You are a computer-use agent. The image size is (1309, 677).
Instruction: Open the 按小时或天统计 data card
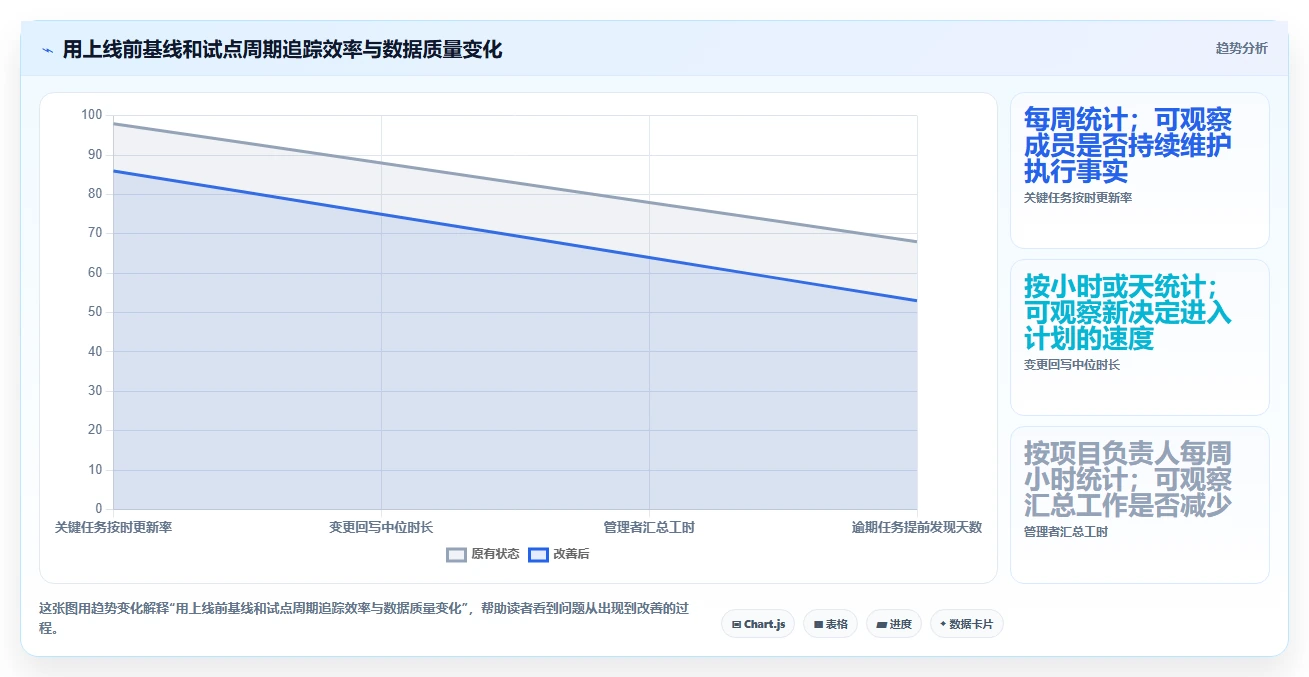[1139, 337]
